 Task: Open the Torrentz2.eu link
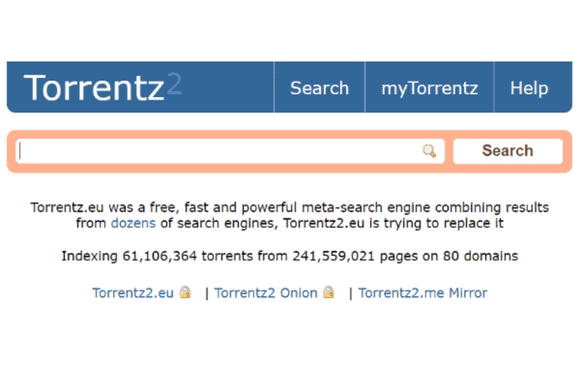pos(133,293)
